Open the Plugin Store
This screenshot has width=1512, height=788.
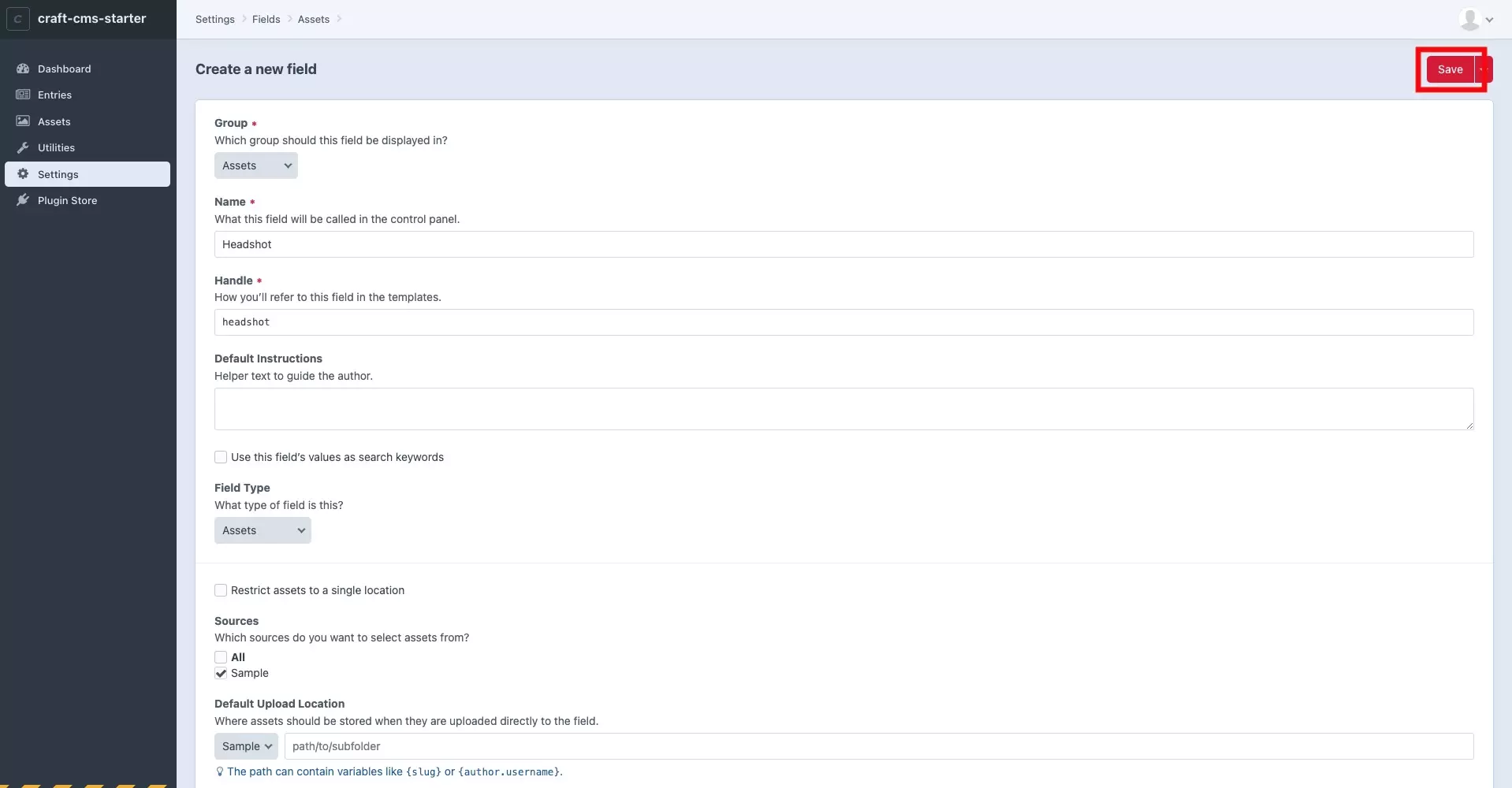88,200
